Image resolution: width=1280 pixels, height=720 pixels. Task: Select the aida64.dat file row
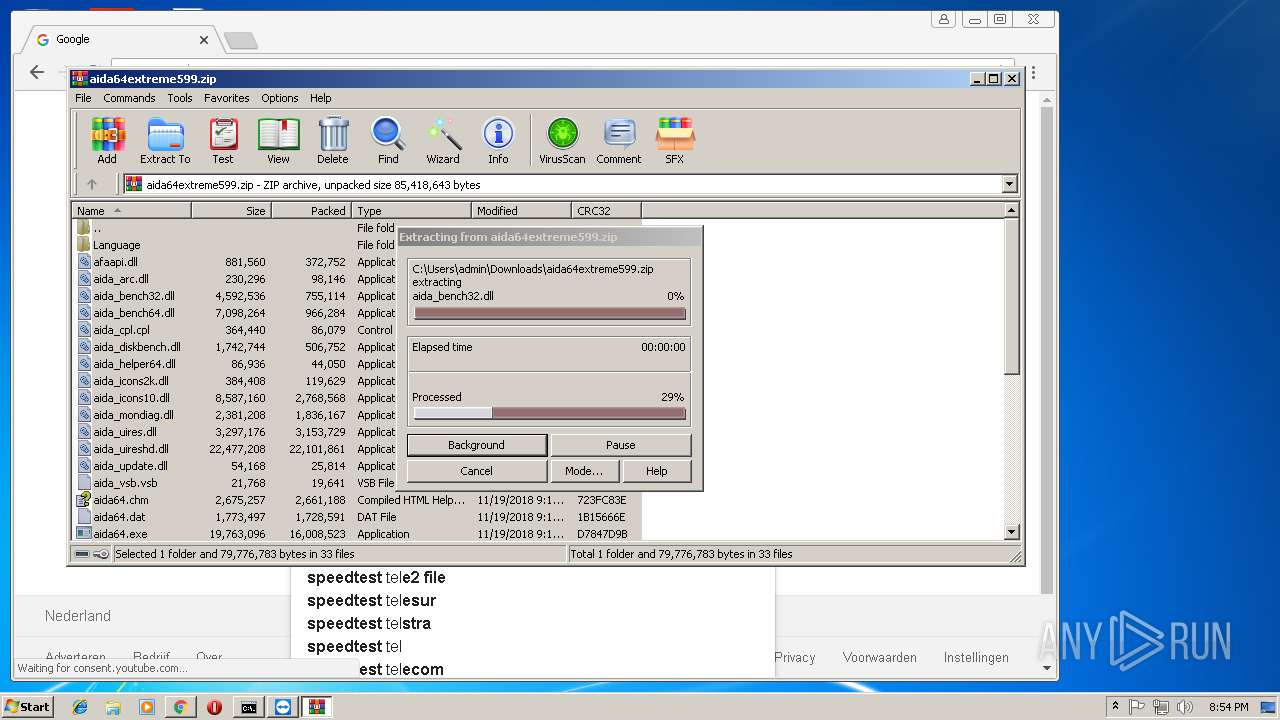click(356, 517)
